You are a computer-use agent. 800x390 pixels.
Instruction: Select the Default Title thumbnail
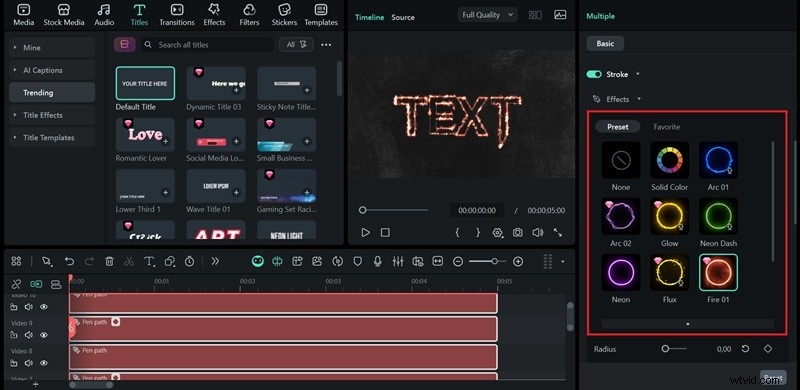[x=145, y=83]
